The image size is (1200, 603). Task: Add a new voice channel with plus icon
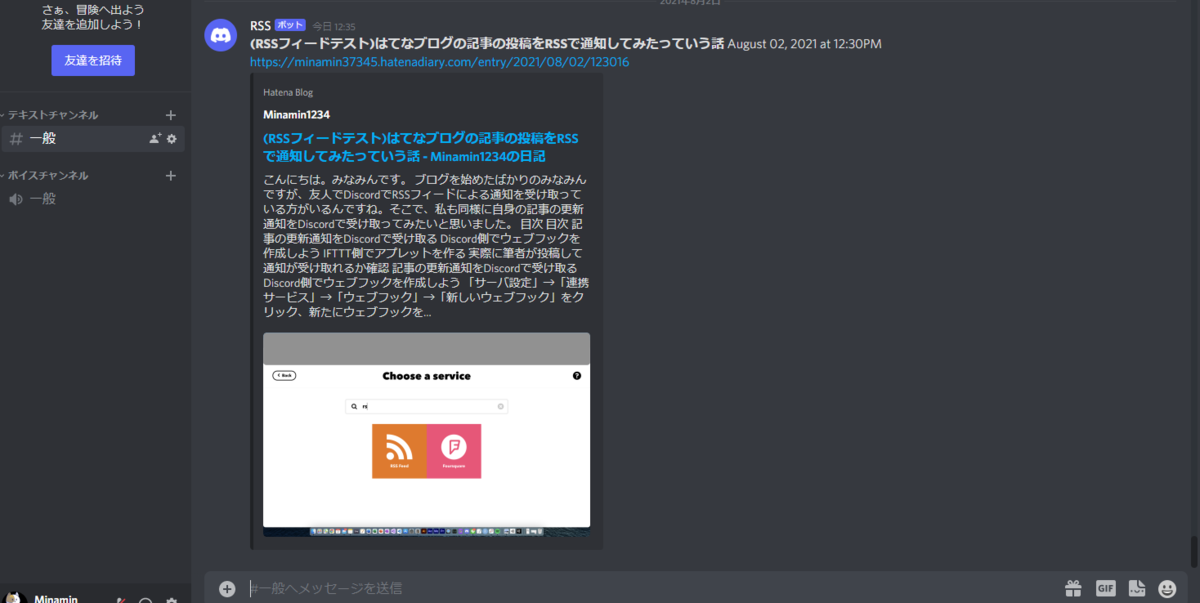[x=170, y=175]
